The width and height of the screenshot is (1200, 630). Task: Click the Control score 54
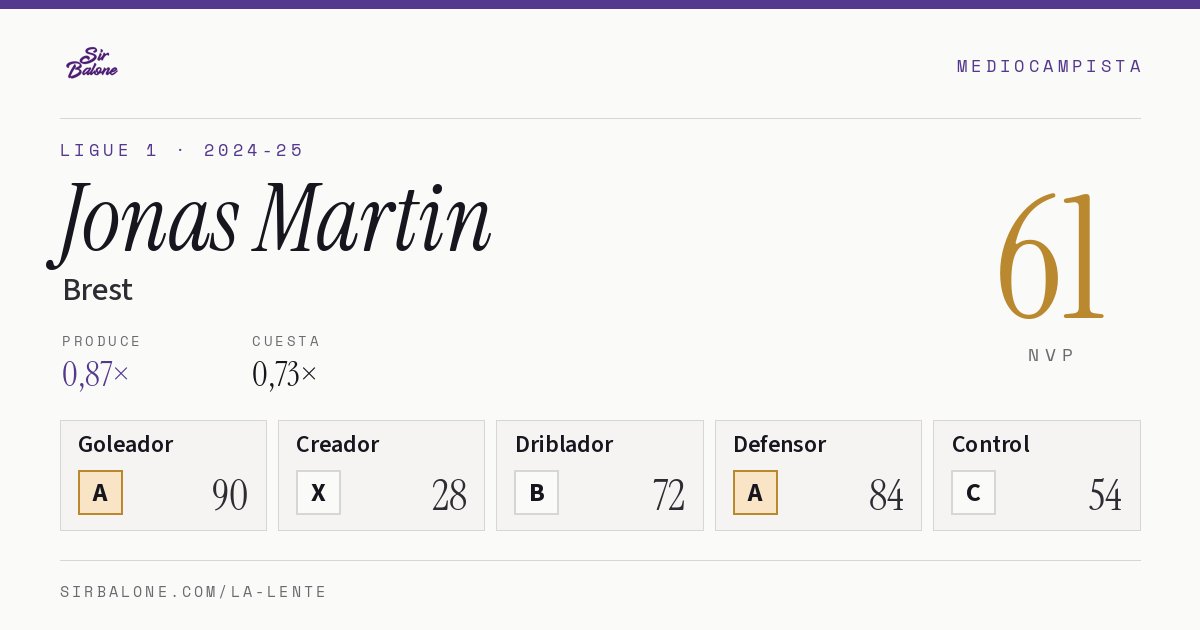point(1105,495)
